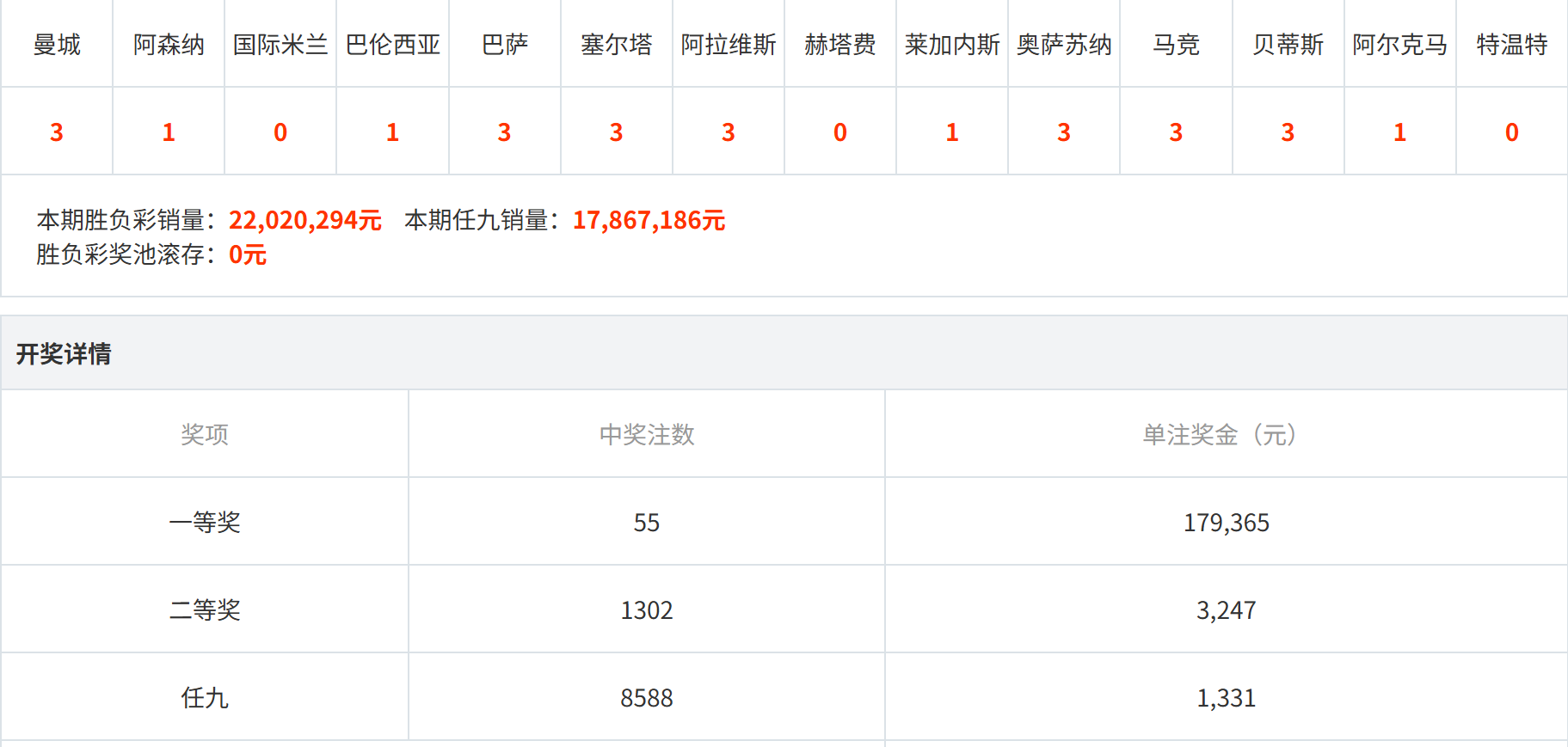Click the 任九 prize amount 1,331
1568x747 pixels.
tap(1227, 697)
